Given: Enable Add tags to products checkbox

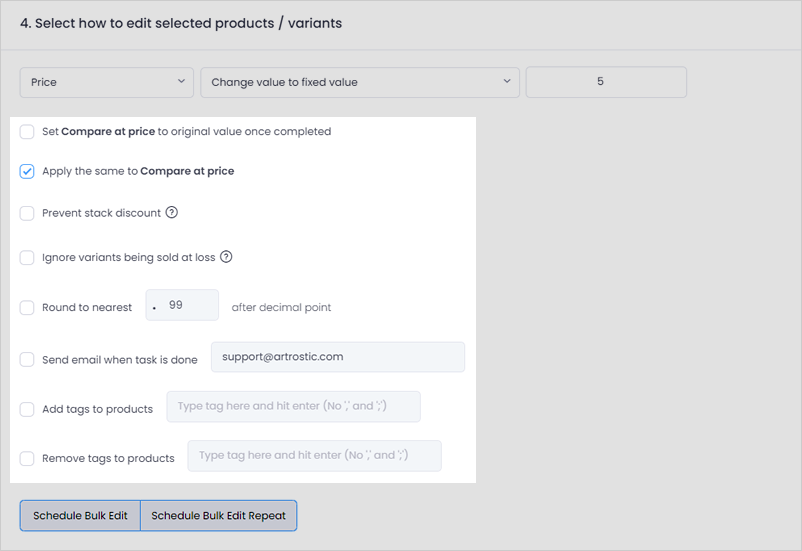Looking at the screenshot, I should coord(27,409).
